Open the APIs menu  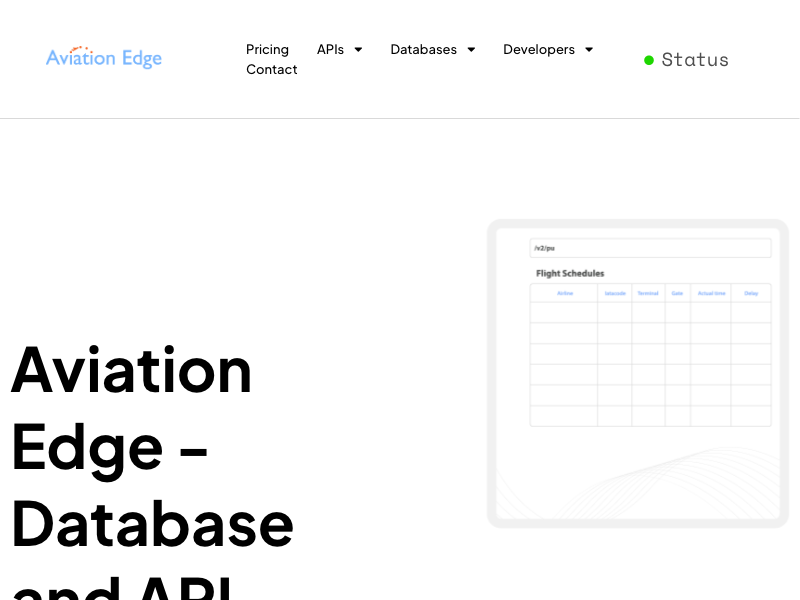tap(330, 49)
